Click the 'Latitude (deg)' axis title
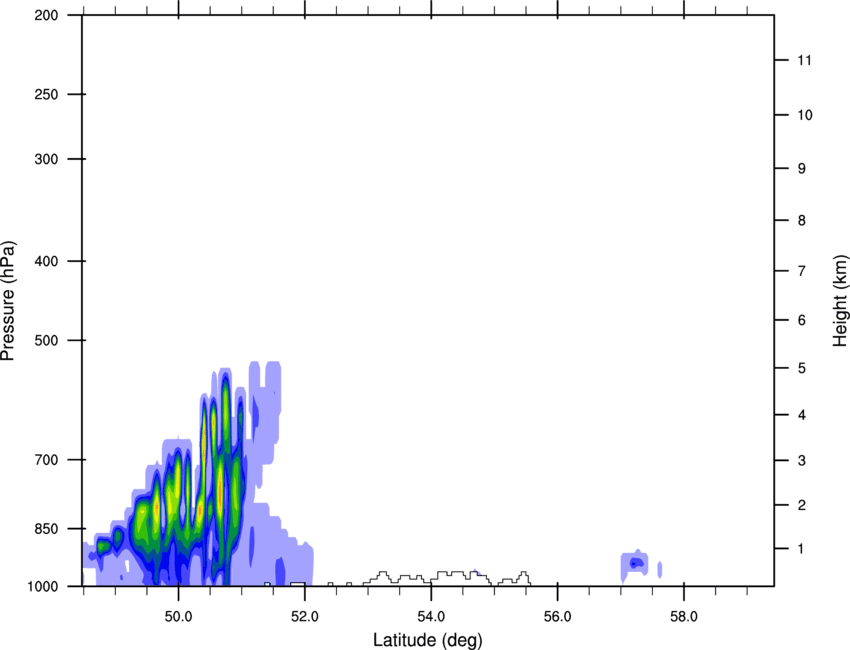The image size is (850, 650). point(427,640)
